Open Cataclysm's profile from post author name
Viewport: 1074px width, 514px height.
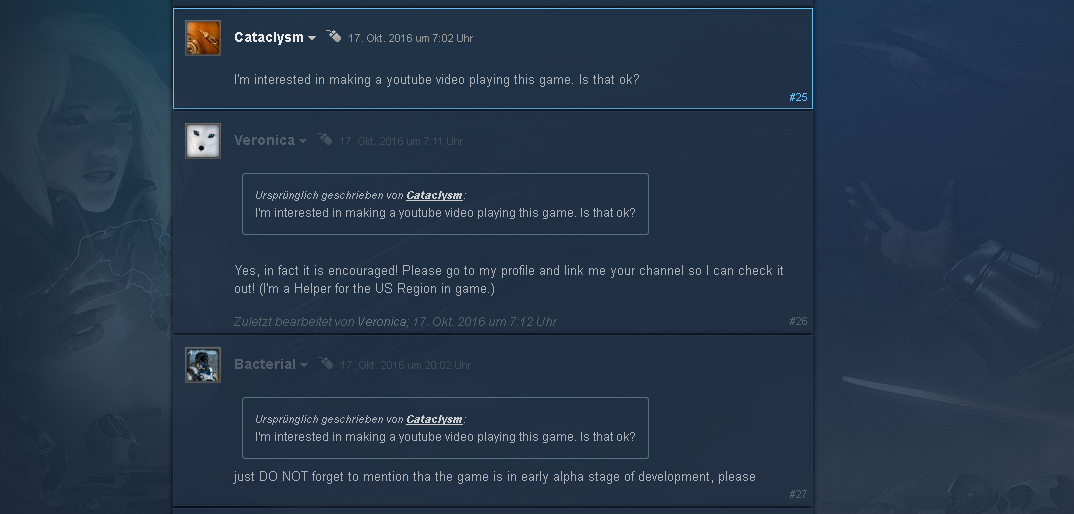[268, 38]
